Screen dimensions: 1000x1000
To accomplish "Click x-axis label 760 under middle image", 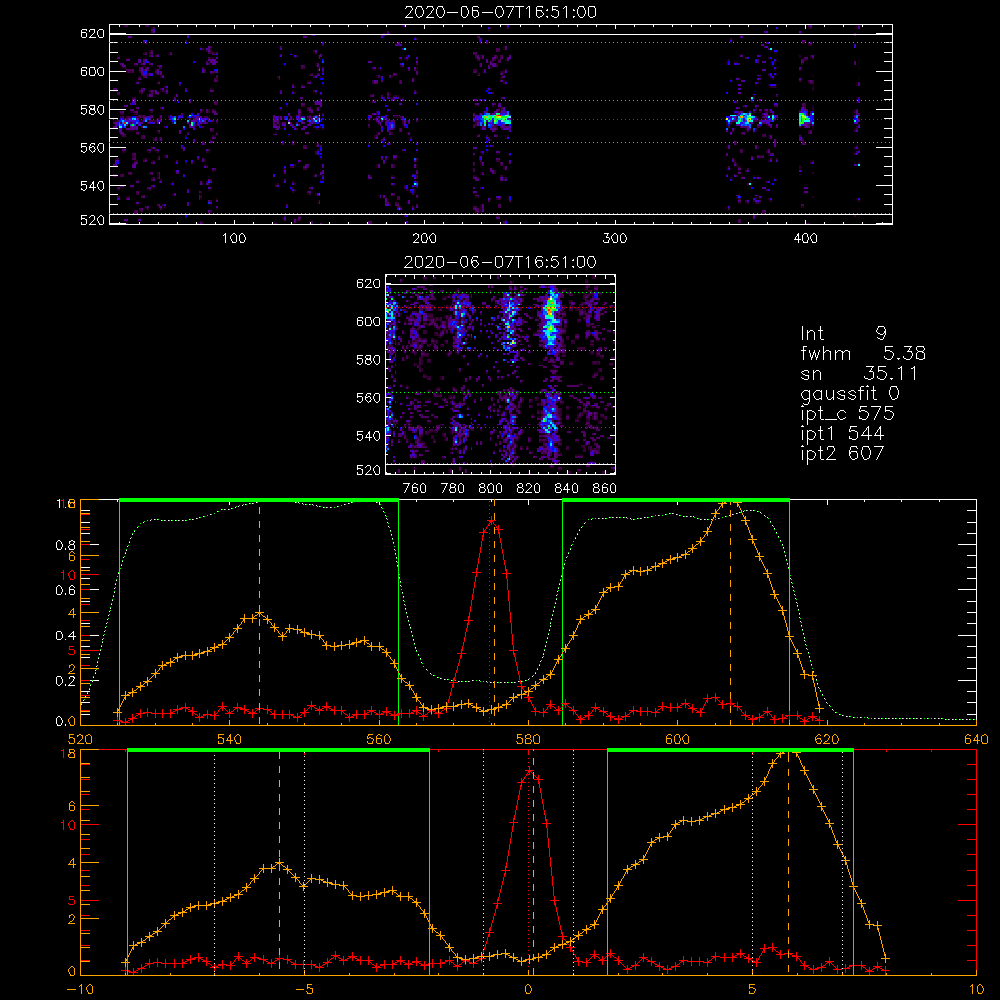I will [415, 489].
